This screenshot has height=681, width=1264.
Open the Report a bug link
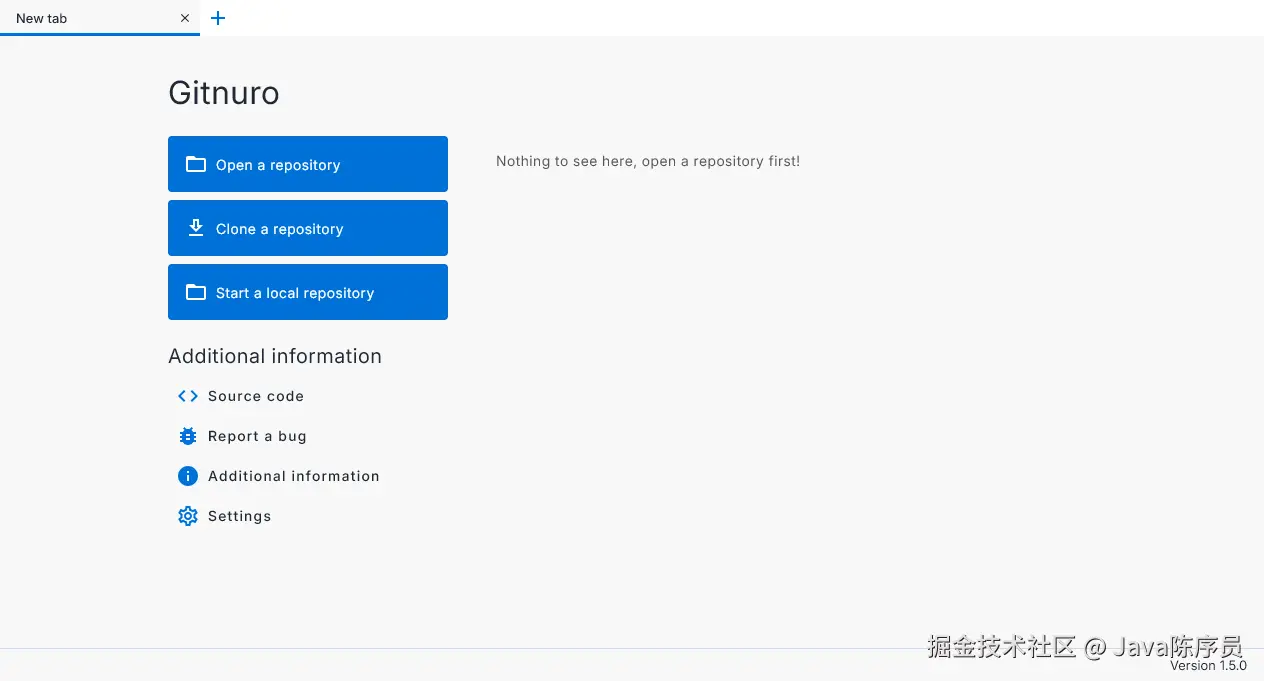pos(257,436)
